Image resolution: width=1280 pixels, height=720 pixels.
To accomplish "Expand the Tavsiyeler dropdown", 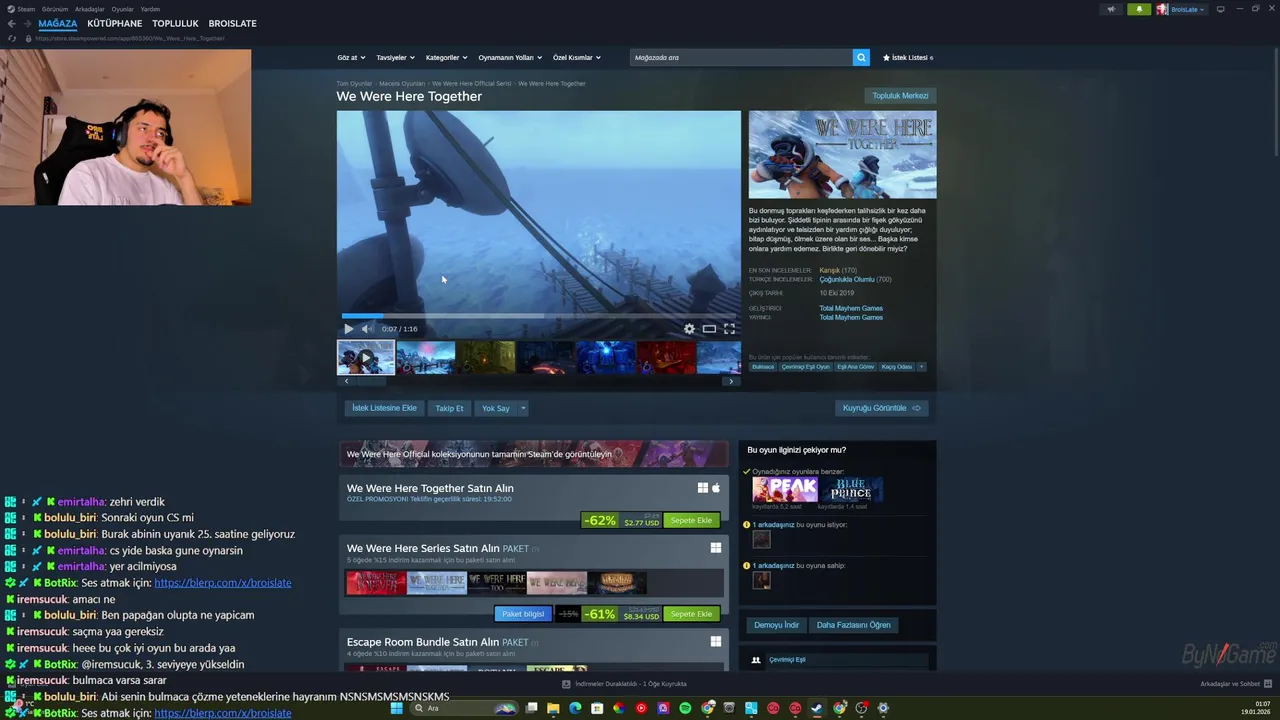I will point(395,57).
